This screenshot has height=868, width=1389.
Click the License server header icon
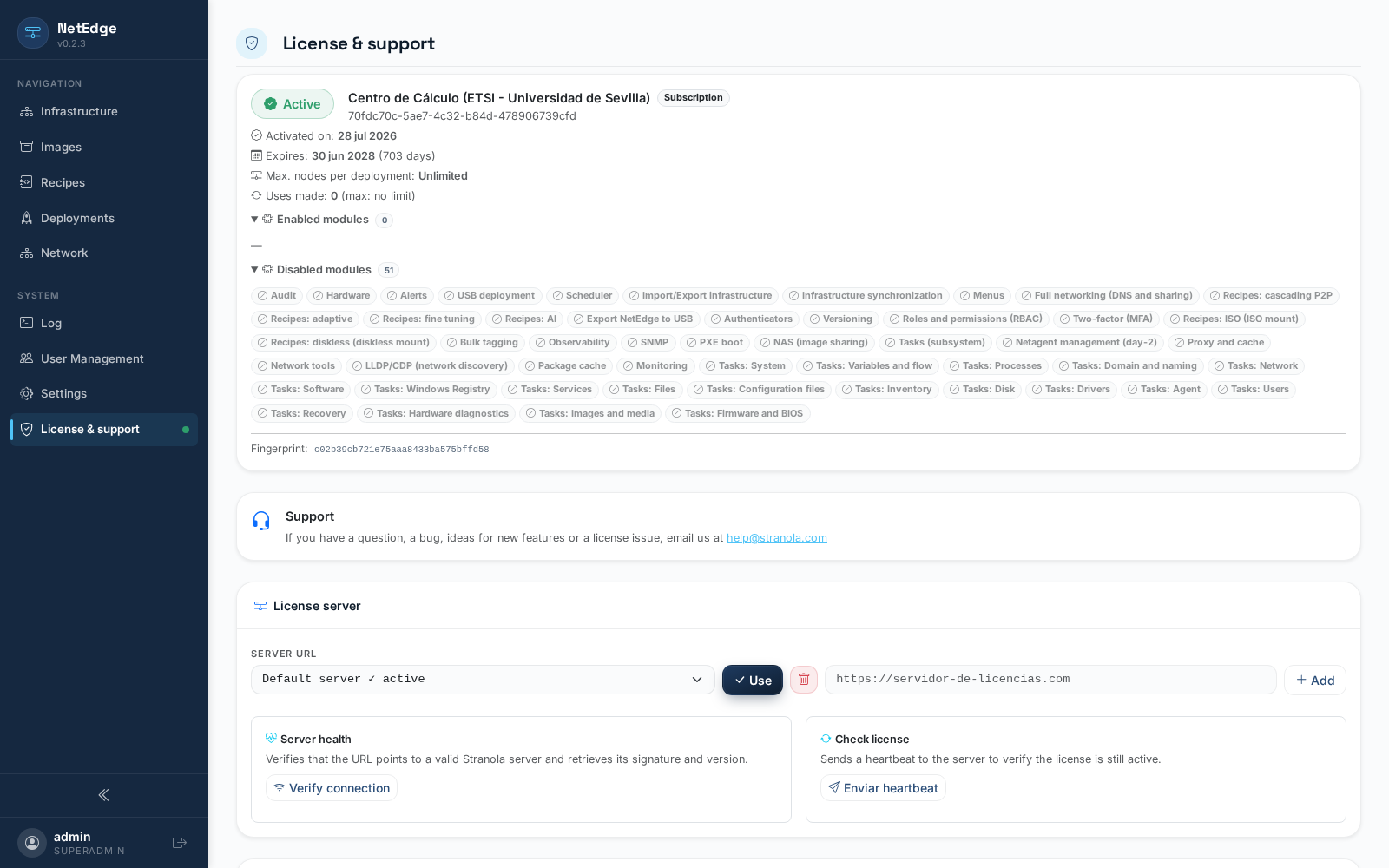click(x=260, y=606)
